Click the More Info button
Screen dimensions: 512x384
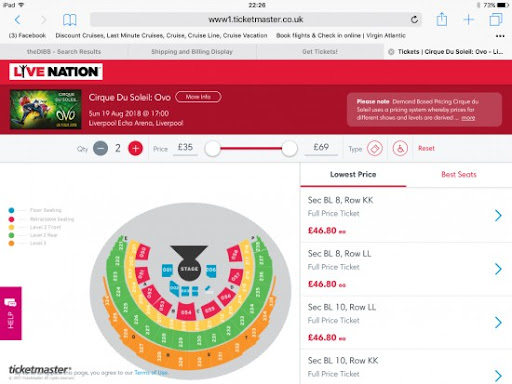point(198,97)
